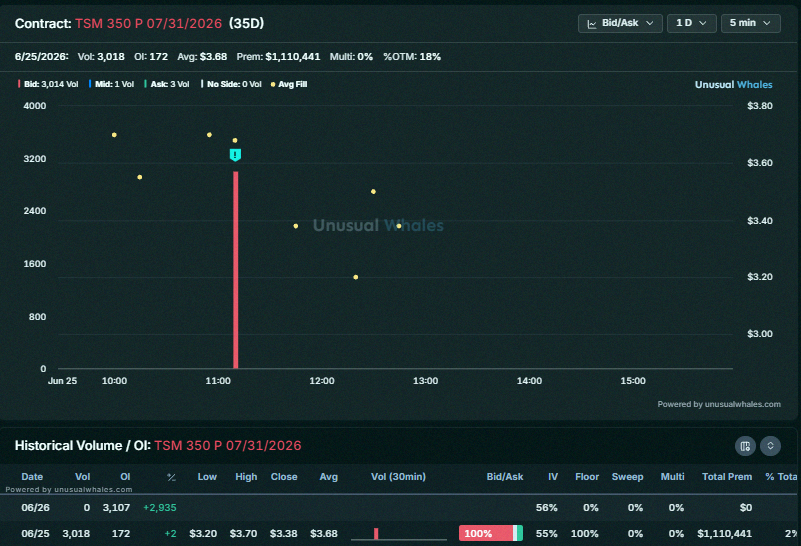Click the teal alert marker above the bar
801x546 pixels.
pos(235,155)
